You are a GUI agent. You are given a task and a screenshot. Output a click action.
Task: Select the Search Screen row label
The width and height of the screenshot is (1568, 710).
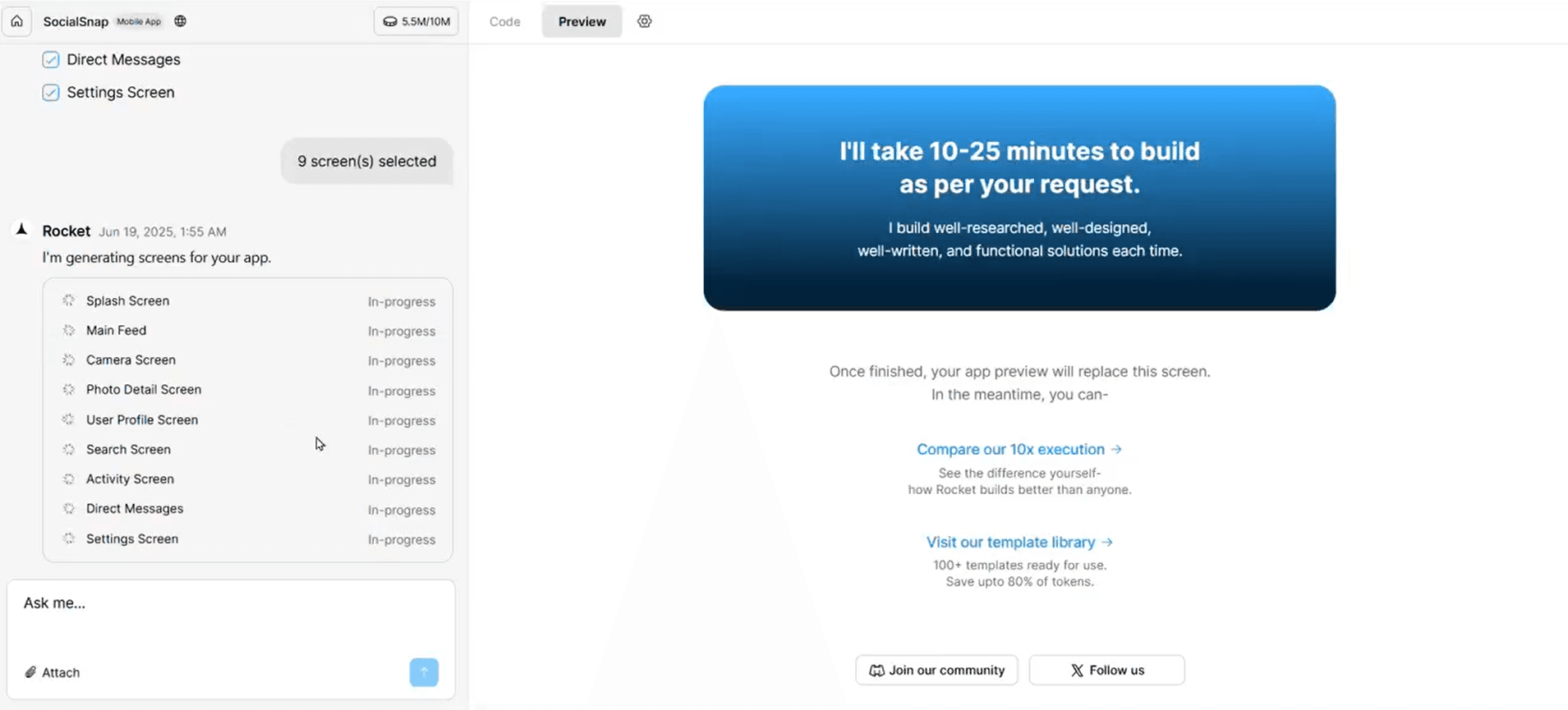point(128,449)
